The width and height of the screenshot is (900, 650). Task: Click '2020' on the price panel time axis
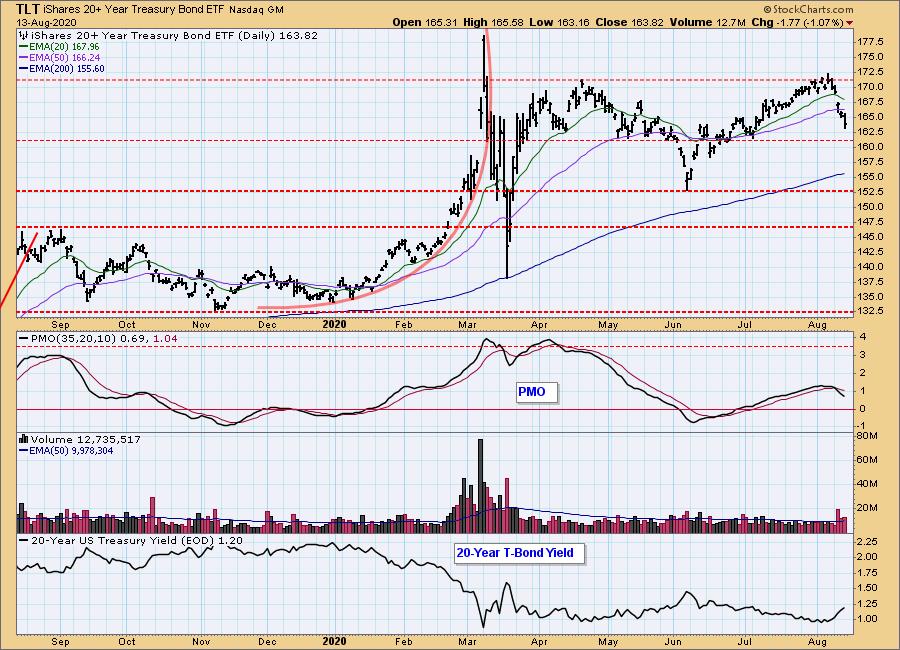pyautogui.click(x=334, y=324)
